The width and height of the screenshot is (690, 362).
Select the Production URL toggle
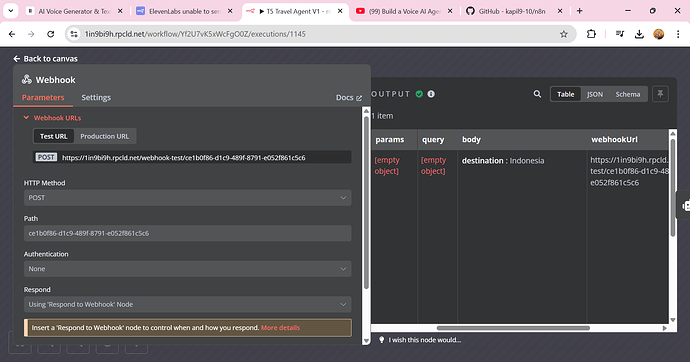coord(105,136)
